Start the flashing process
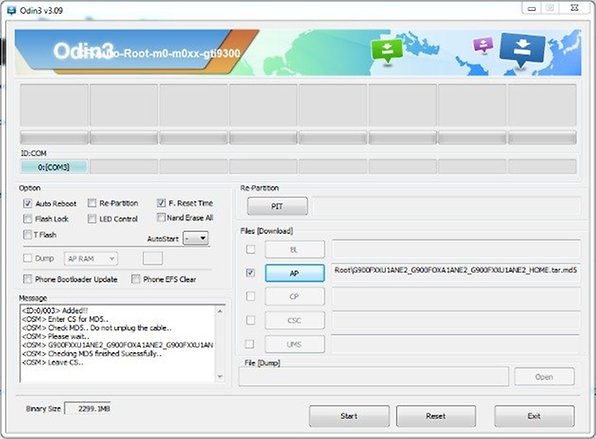 349,416
